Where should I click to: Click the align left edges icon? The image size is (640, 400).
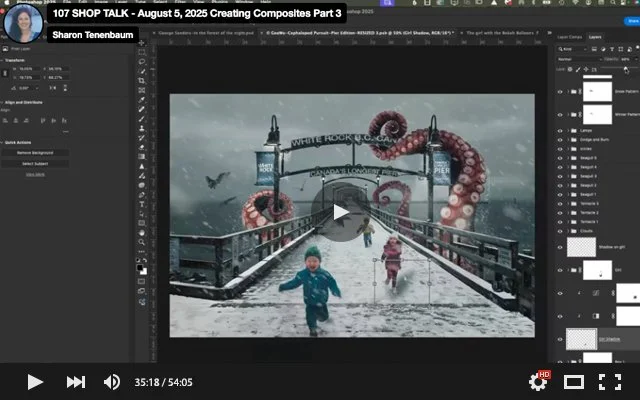5,120
